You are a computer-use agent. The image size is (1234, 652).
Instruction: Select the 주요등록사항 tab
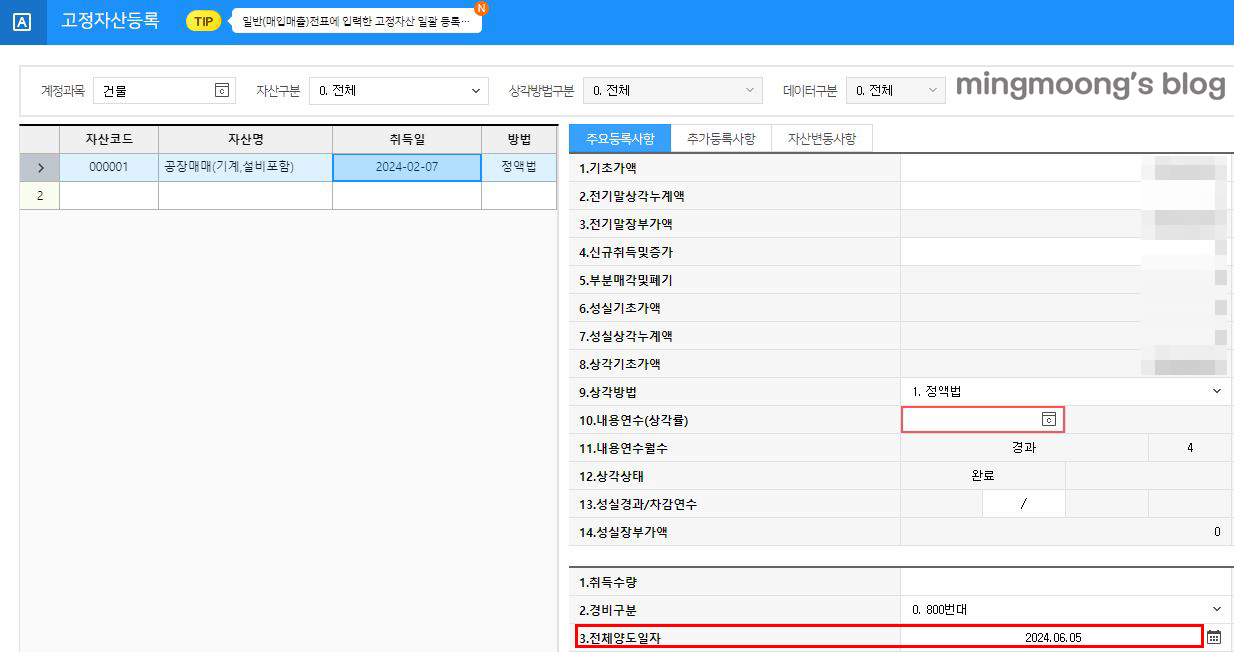pyautogui.click(x=620, y=137)
